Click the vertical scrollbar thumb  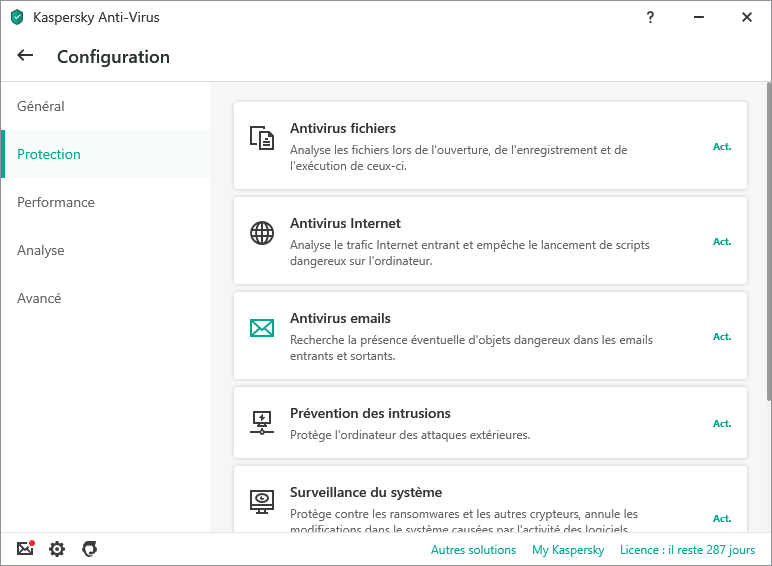769,241
